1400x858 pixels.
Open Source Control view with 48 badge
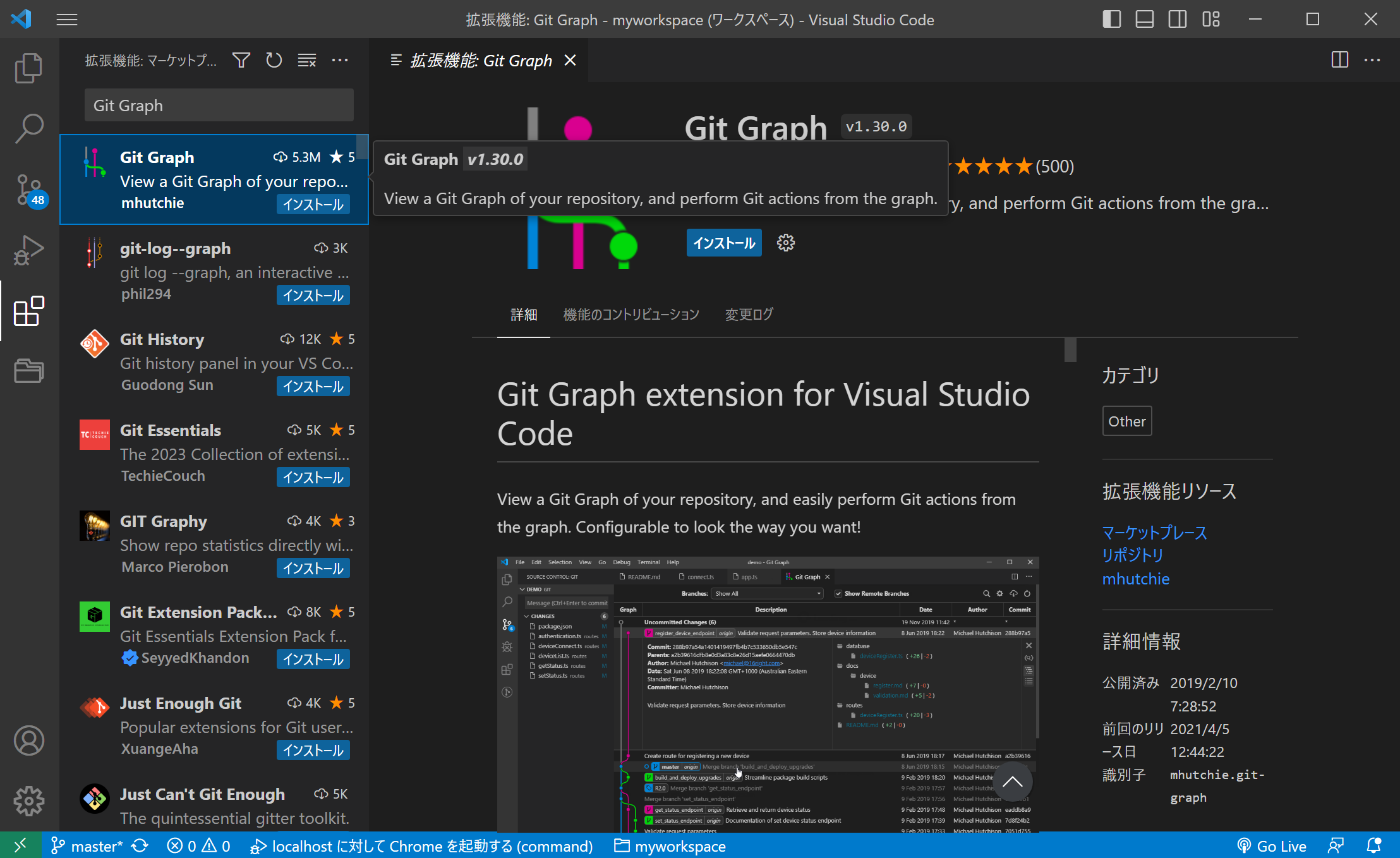point(29,190)
